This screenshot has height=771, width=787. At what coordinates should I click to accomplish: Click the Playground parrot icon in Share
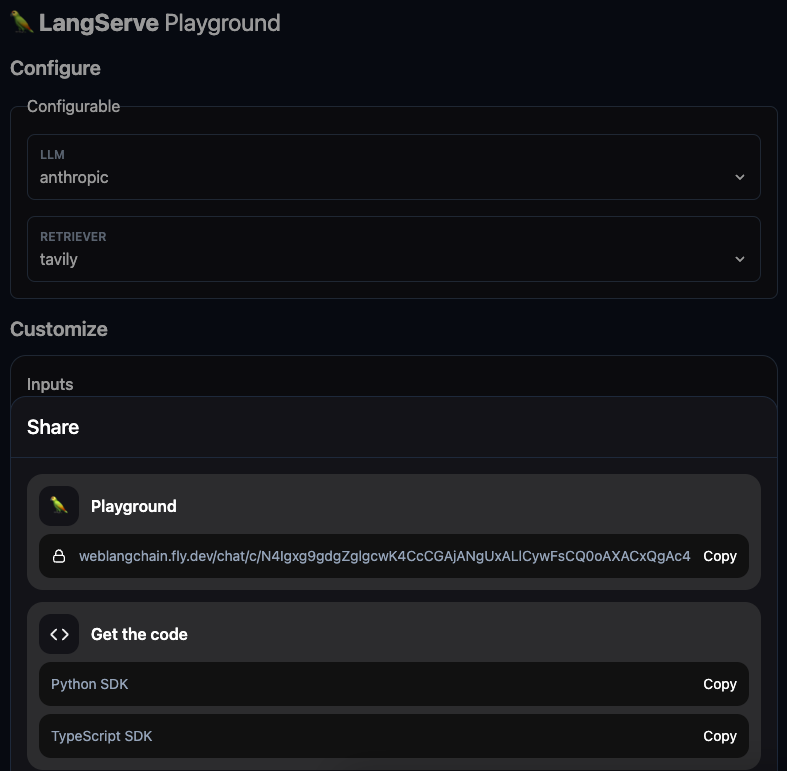point(59,505)
